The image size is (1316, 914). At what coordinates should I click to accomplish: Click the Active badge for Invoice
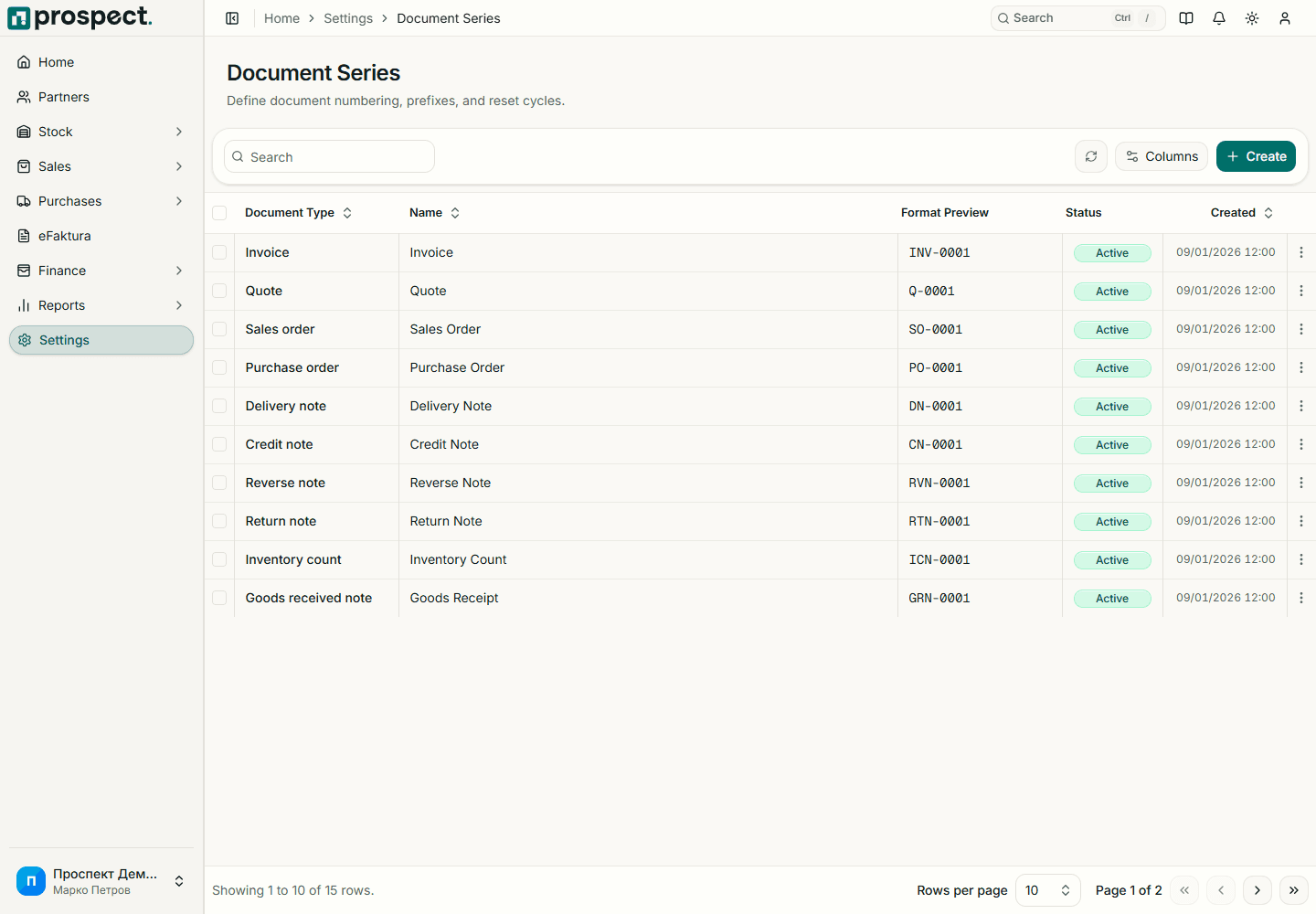1112,253
